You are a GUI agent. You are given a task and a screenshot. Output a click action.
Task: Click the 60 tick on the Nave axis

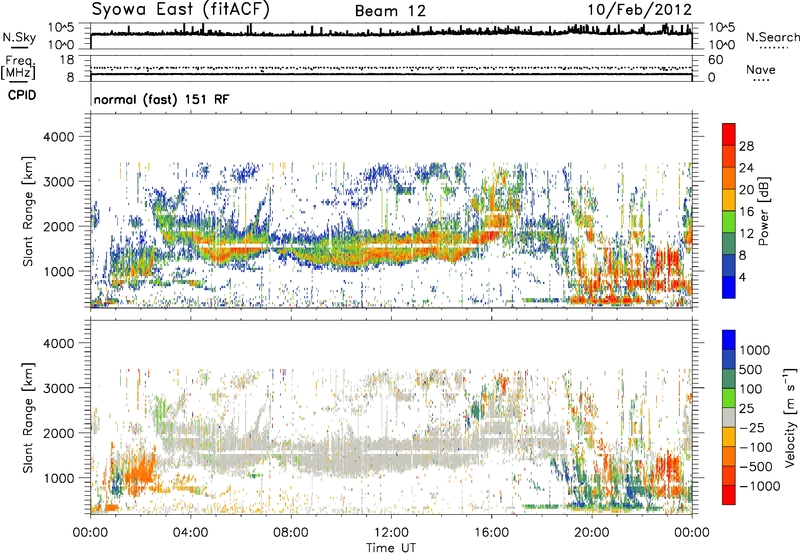[x=716, y=60]
